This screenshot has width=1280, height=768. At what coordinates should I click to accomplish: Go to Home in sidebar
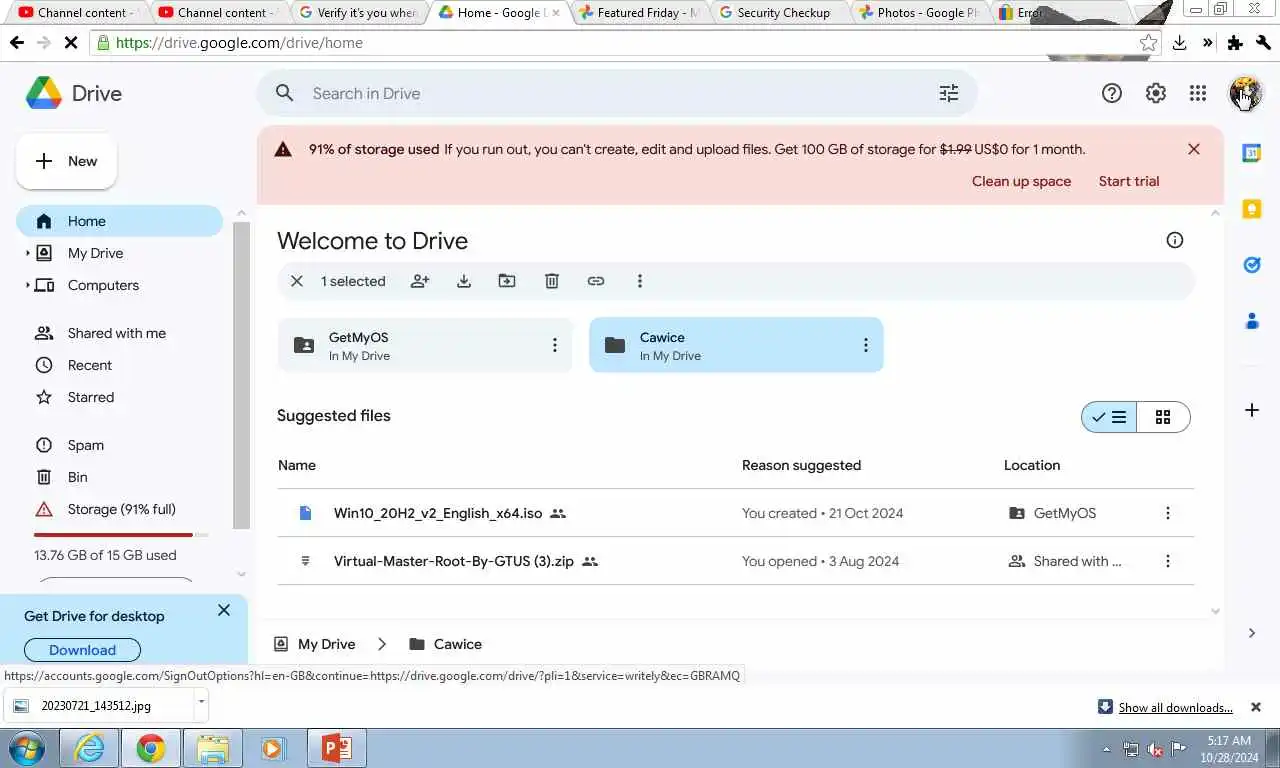pos(119,221)
